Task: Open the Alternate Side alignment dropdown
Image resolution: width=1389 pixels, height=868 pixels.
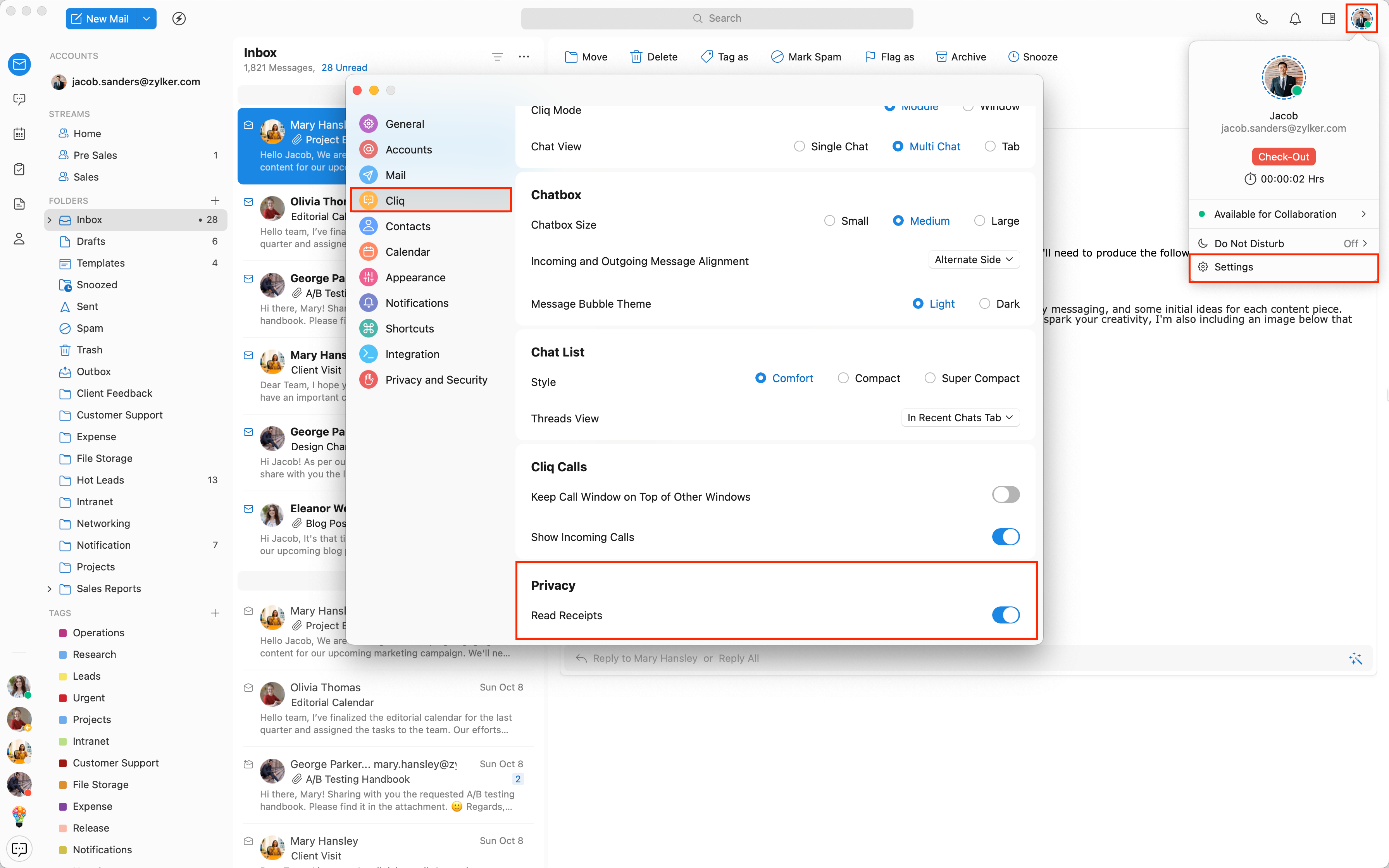Action: [x=974, y=260]
